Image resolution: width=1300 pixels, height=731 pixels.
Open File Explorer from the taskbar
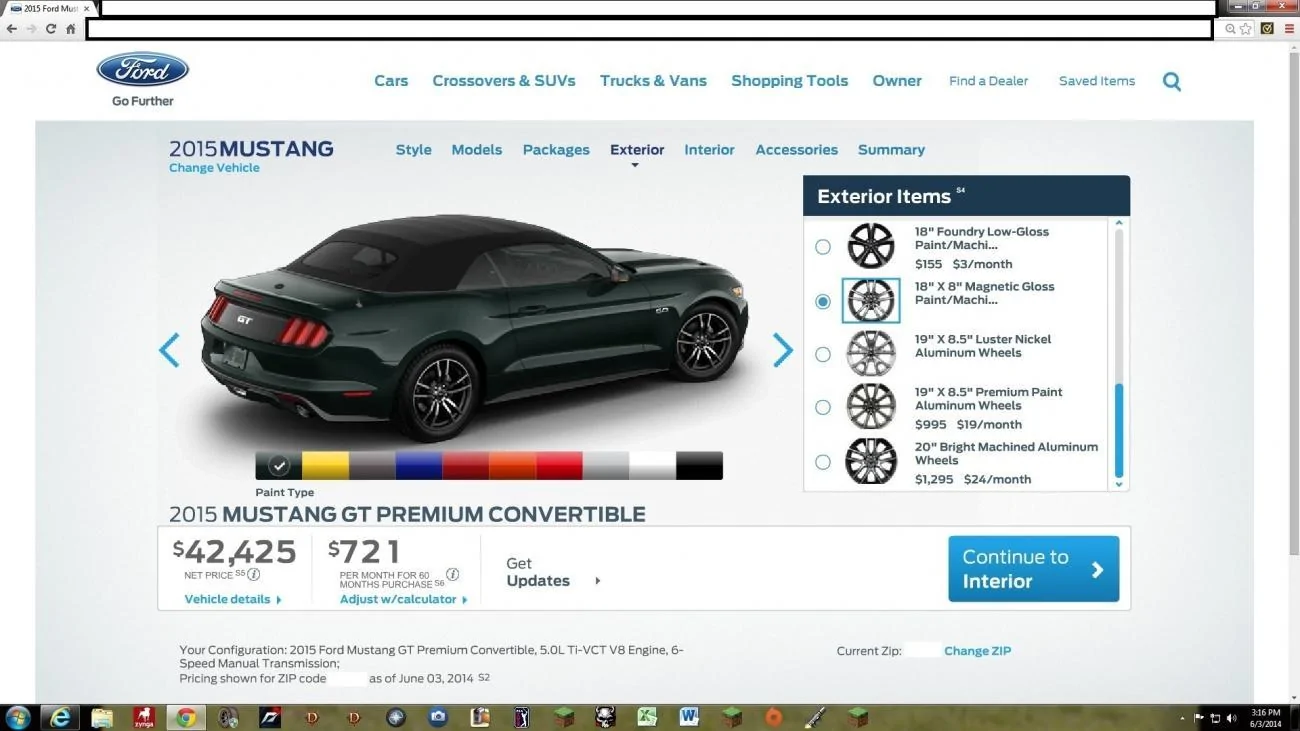coord(102,717)
